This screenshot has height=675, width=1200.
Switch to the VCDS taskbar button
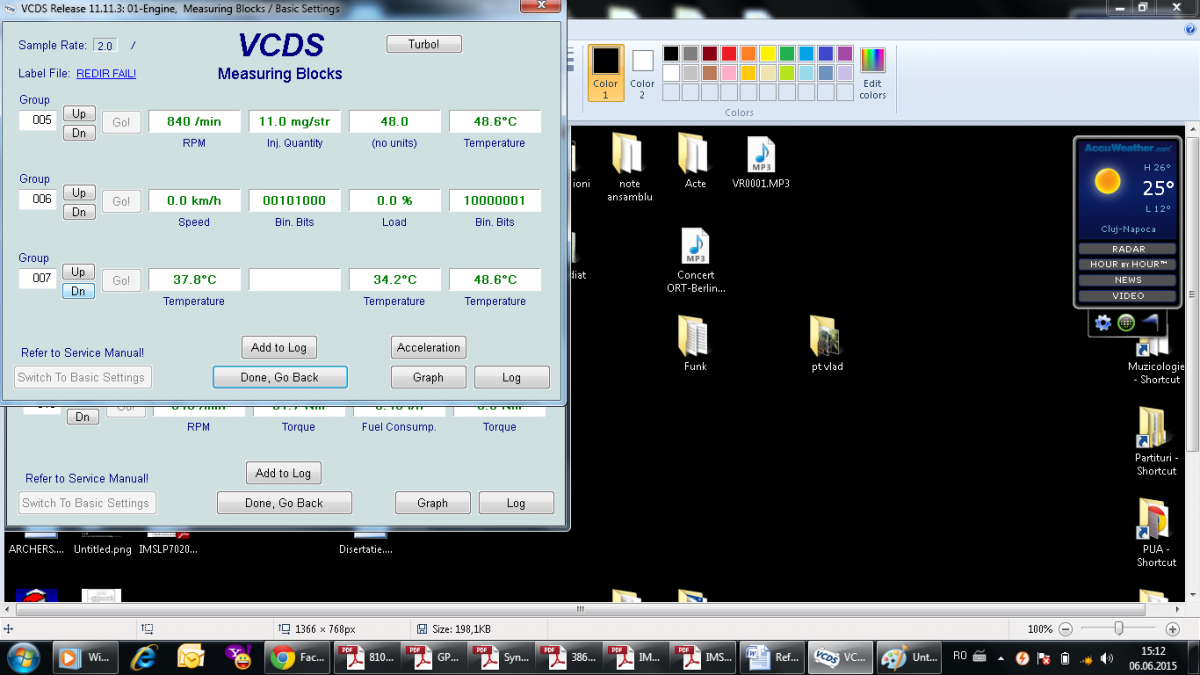(839, 657)
